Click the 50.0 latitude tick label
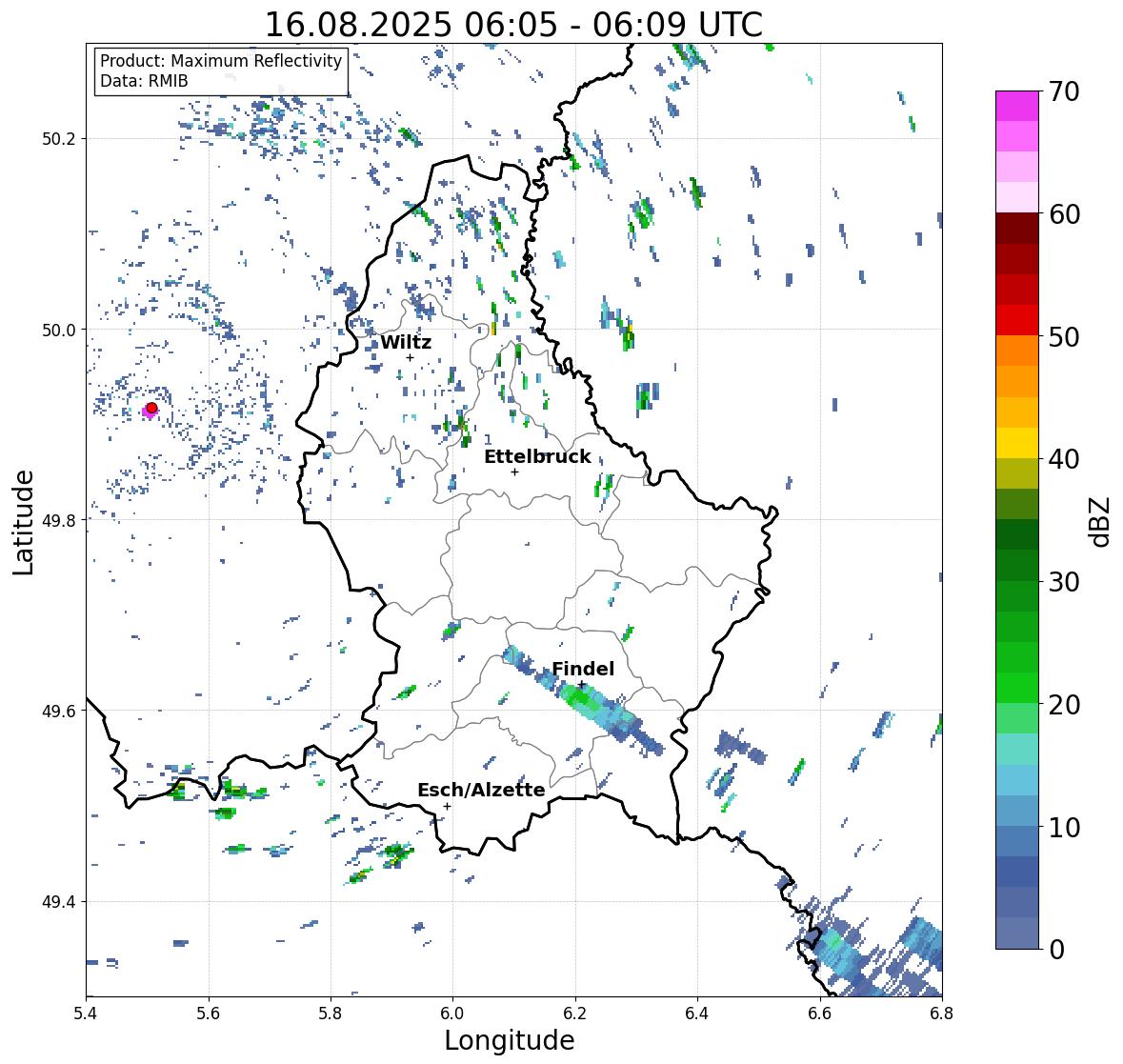1123x1064 pixels. click(x=59, y=331)
